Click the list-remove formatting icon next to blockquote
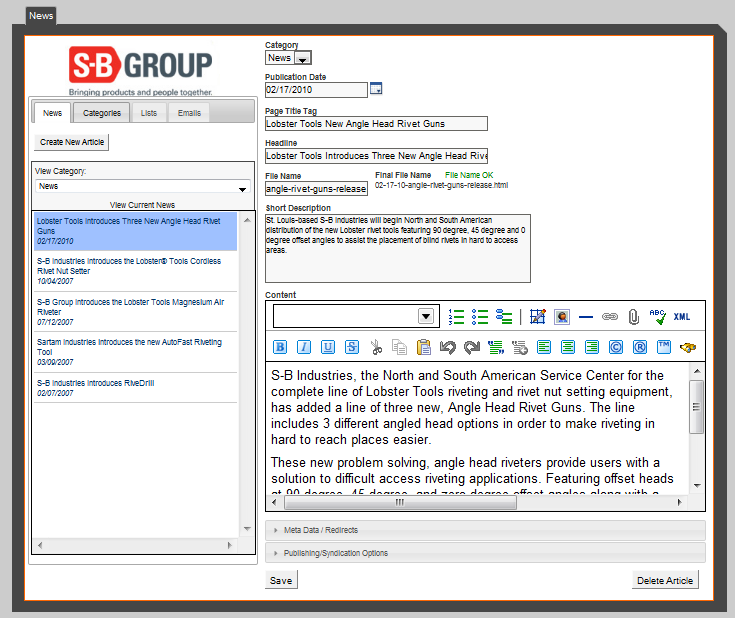This screenshot has width=735, height=618. (x=520, y=347)
